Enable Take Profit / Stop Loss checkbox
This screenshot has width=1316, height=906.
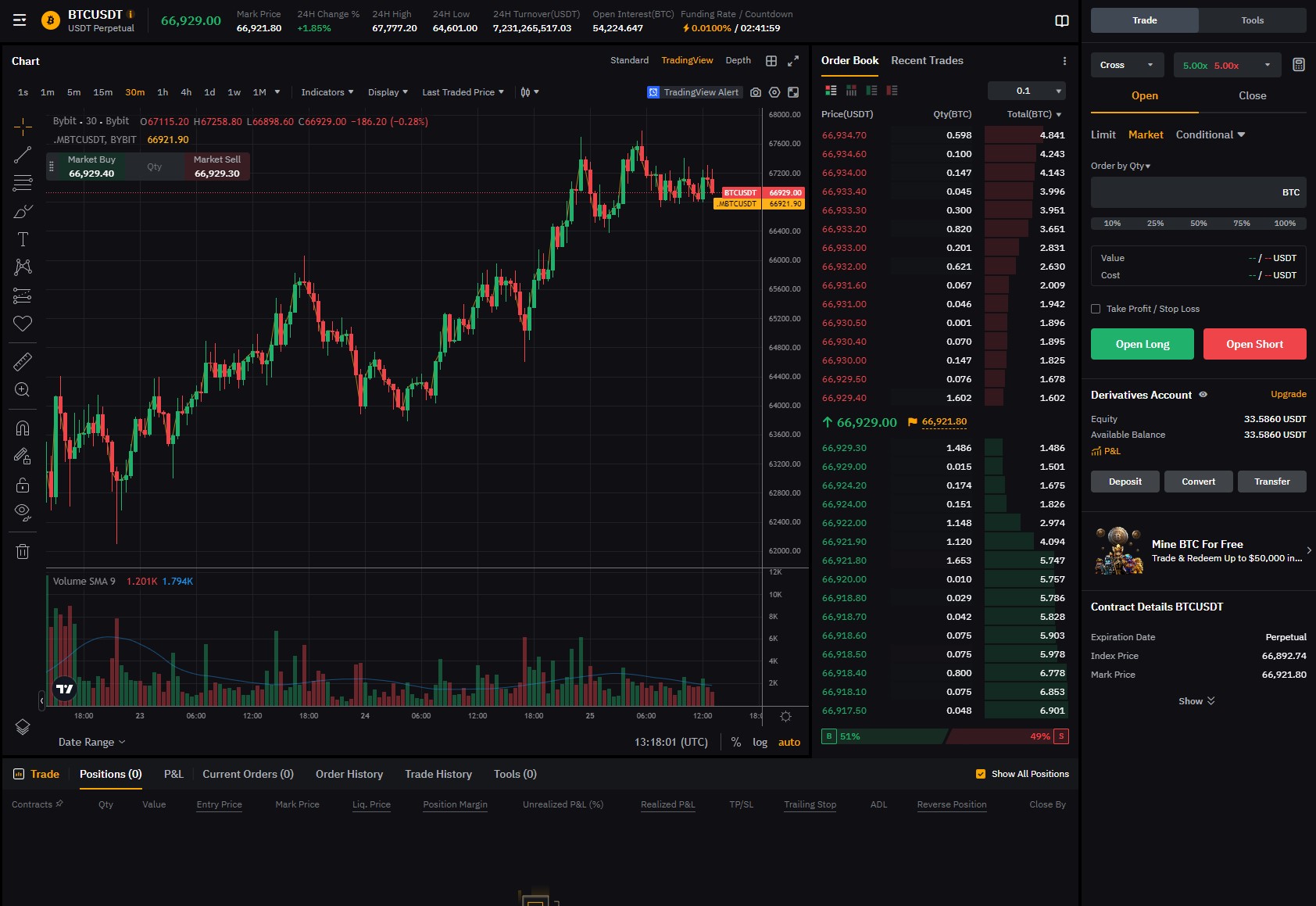(1096, 309)
